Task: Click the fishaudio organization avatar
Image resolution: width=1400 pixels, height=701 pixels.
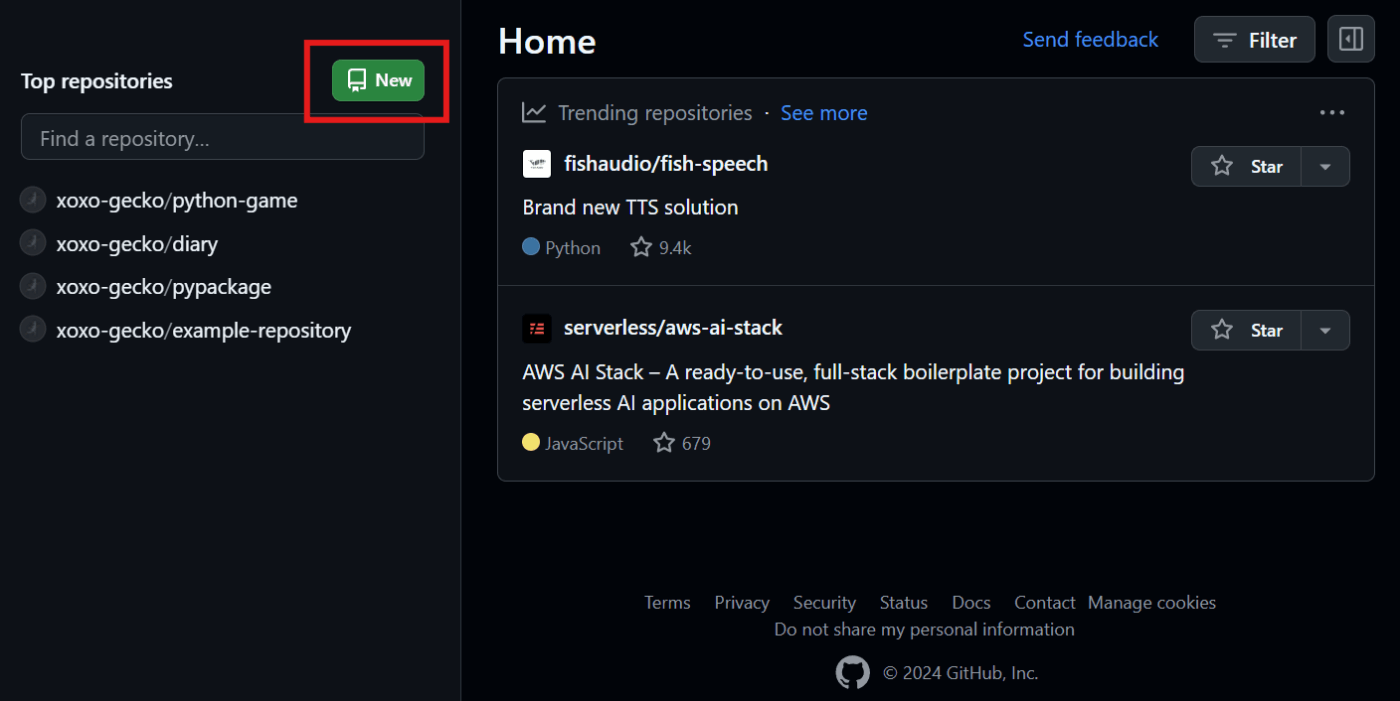Action: (537, 164)
